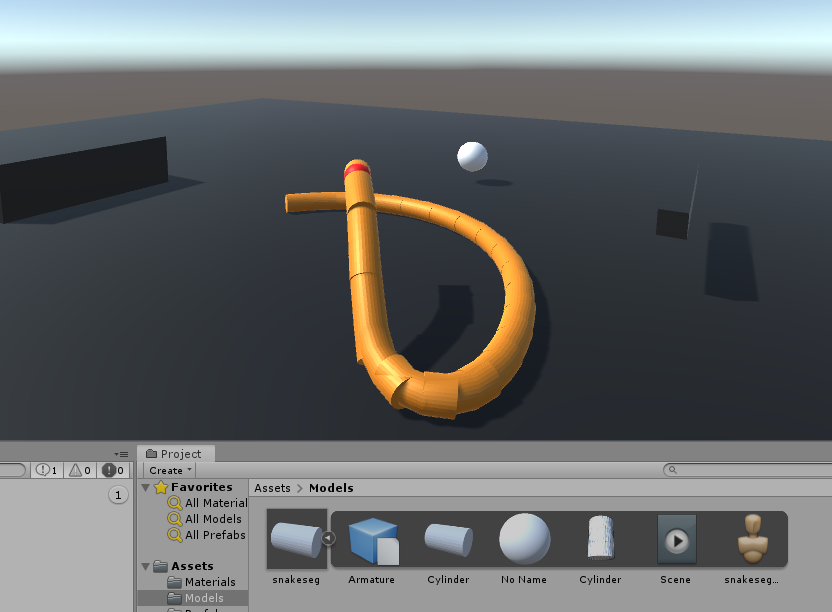This screenshot has height=612, width=832.
Task: Click the red snake head segment
Action: tap(357, 170)
